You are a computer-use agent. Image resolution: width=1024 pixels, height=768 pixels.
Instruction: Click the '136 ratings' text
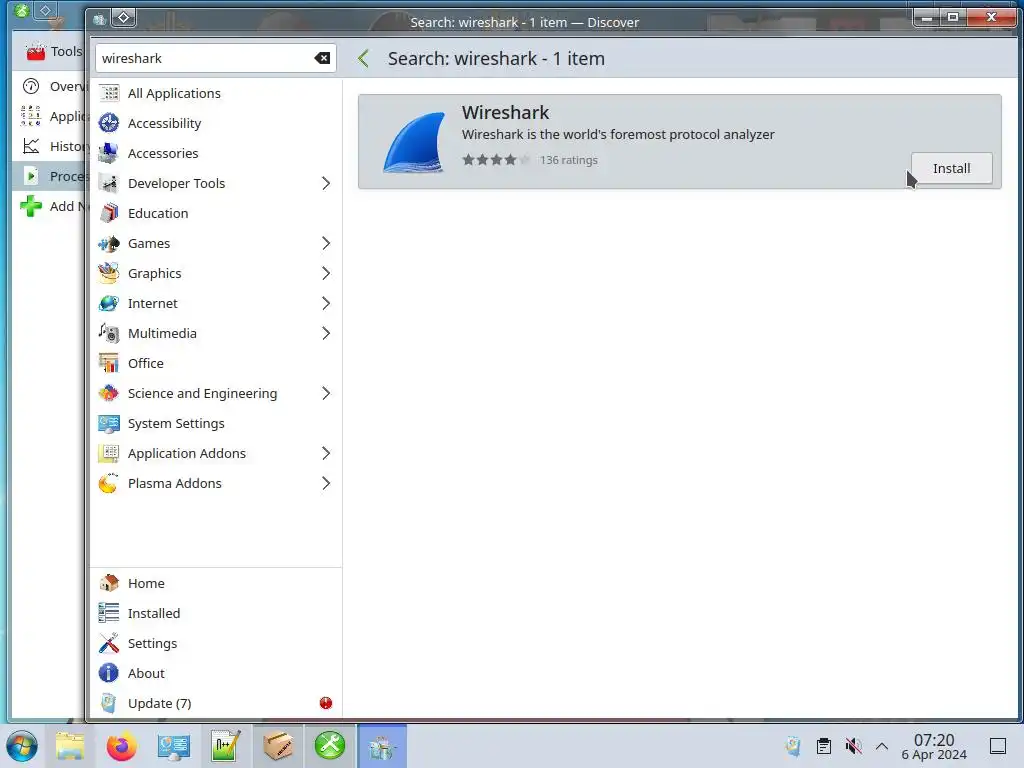[569, 160]
